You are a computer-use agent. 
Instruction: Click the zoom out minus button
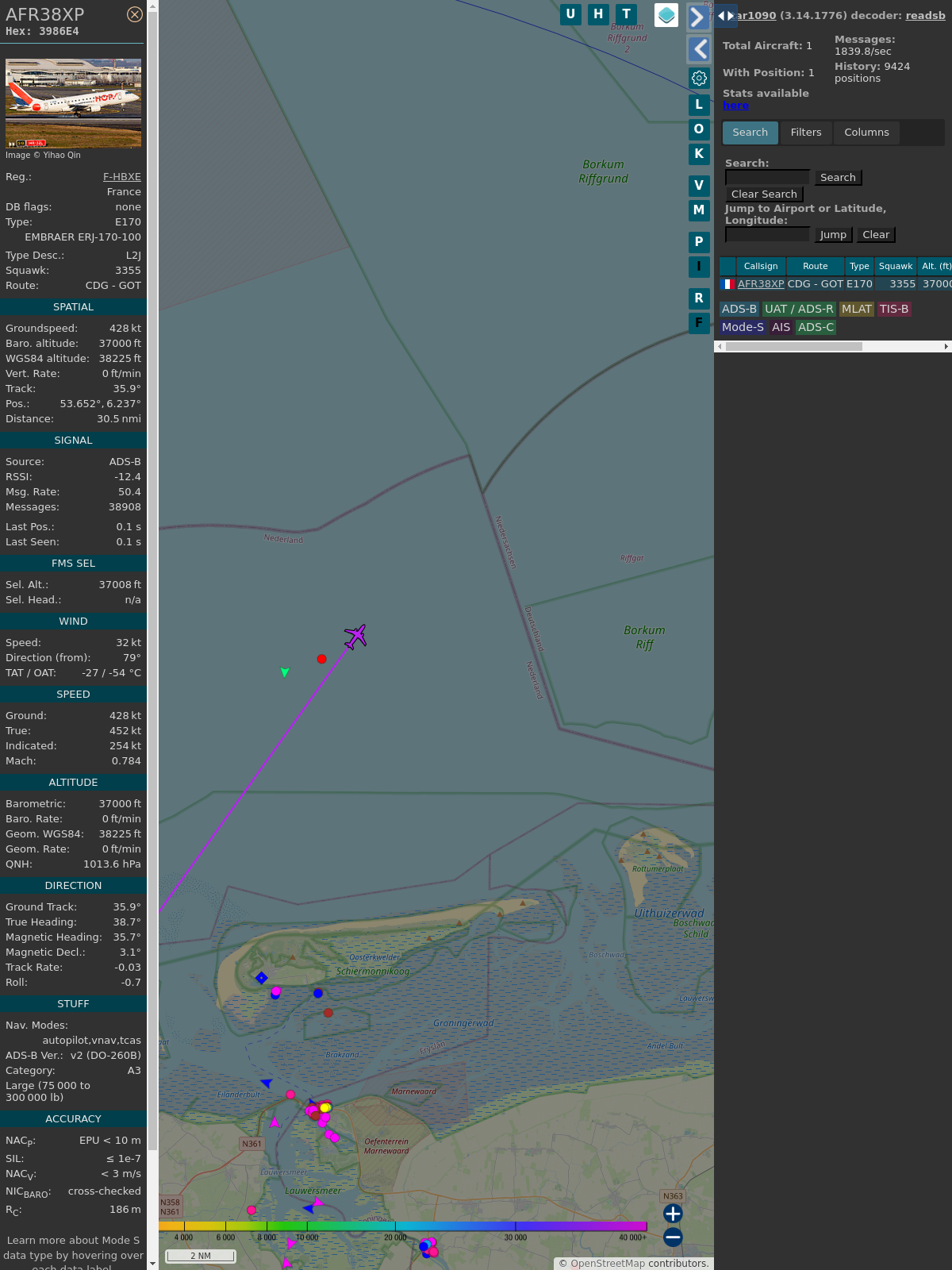point(673,1237)
